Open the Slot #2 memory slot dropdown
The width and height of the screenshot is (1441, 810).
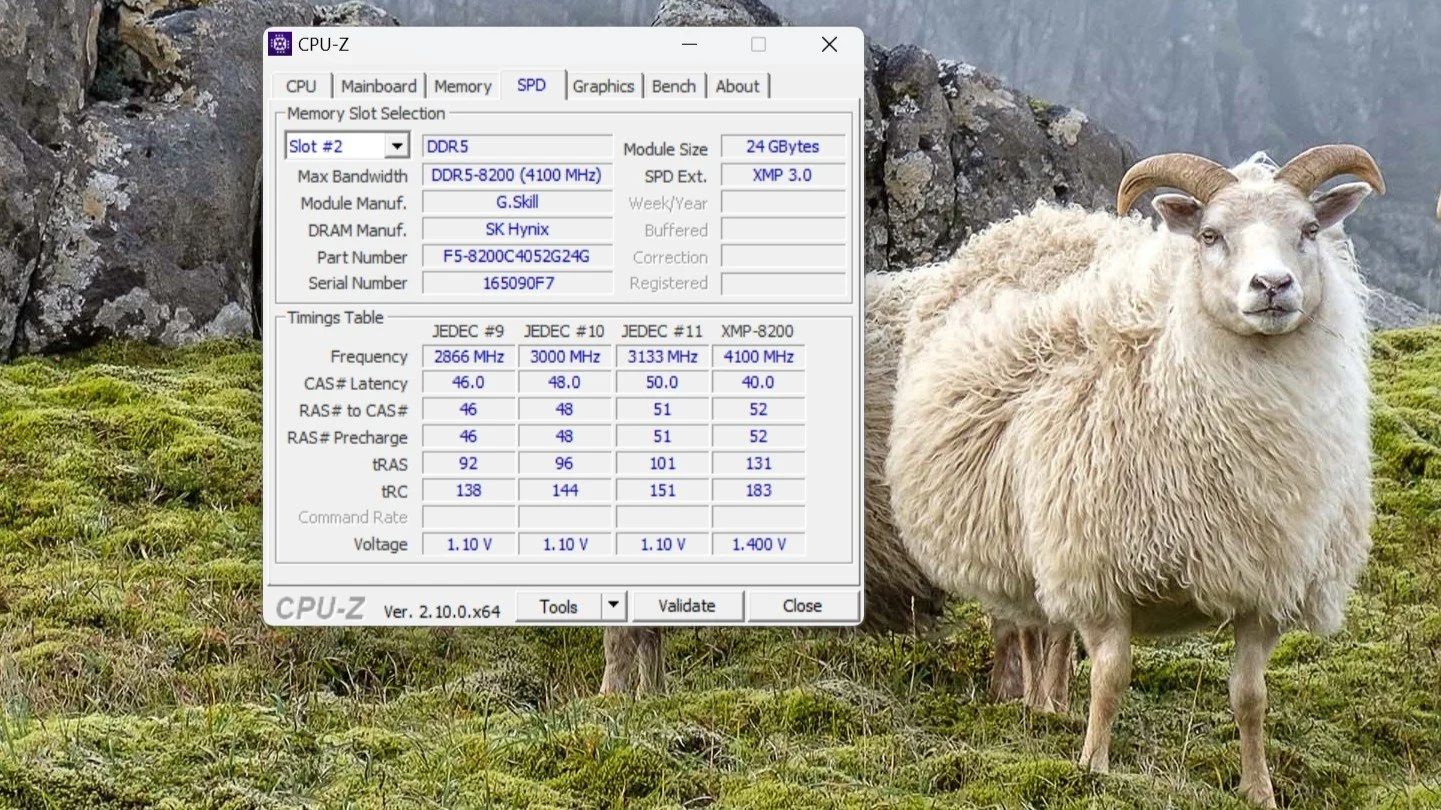pyautogui.click(x=347, y=146)
